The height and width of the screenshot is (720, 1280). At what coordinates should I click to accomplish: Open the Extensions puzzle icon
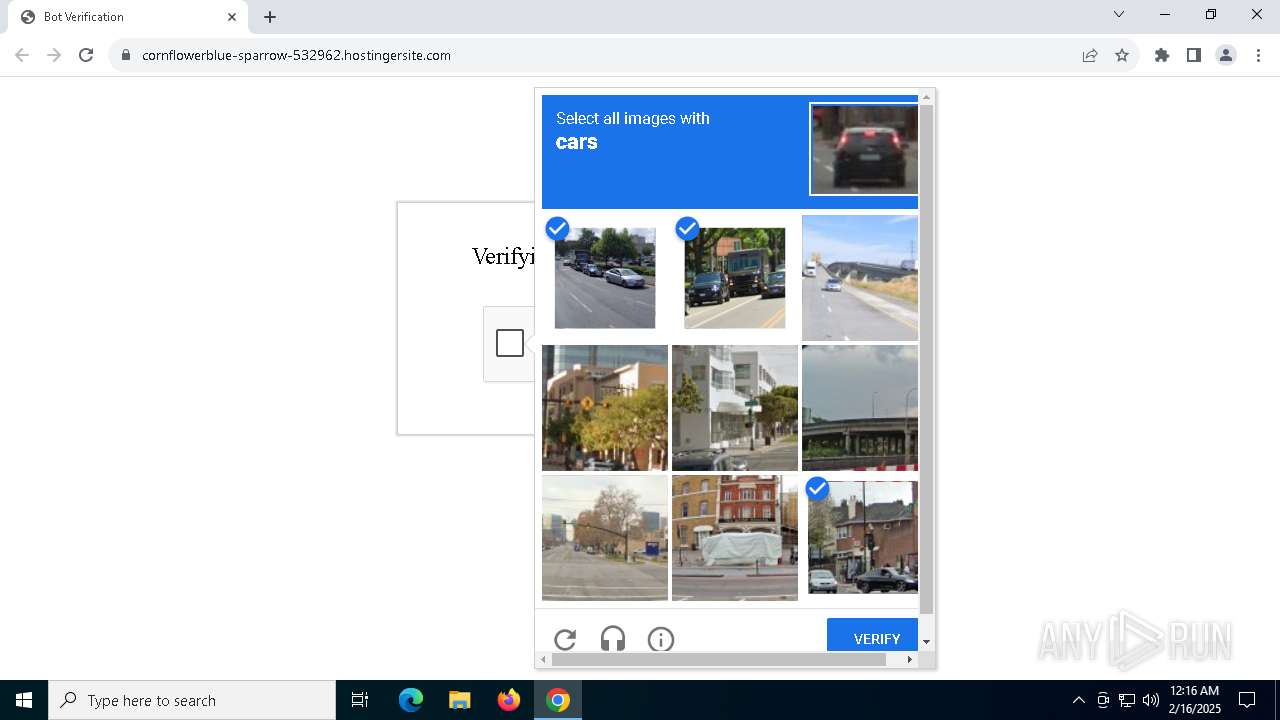click(1162, 55)
